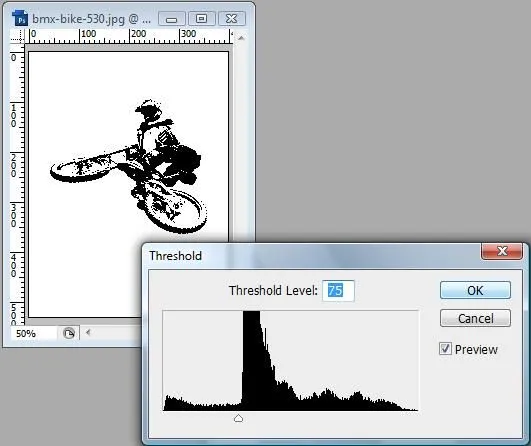This screenshot has width=531, height=446.
Task: Click the BMX rider image on canvas
Action: tap(129, 167)
